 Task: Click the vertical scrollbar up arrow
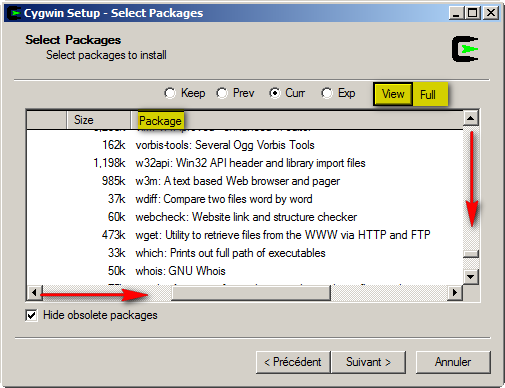pos(471,118)
